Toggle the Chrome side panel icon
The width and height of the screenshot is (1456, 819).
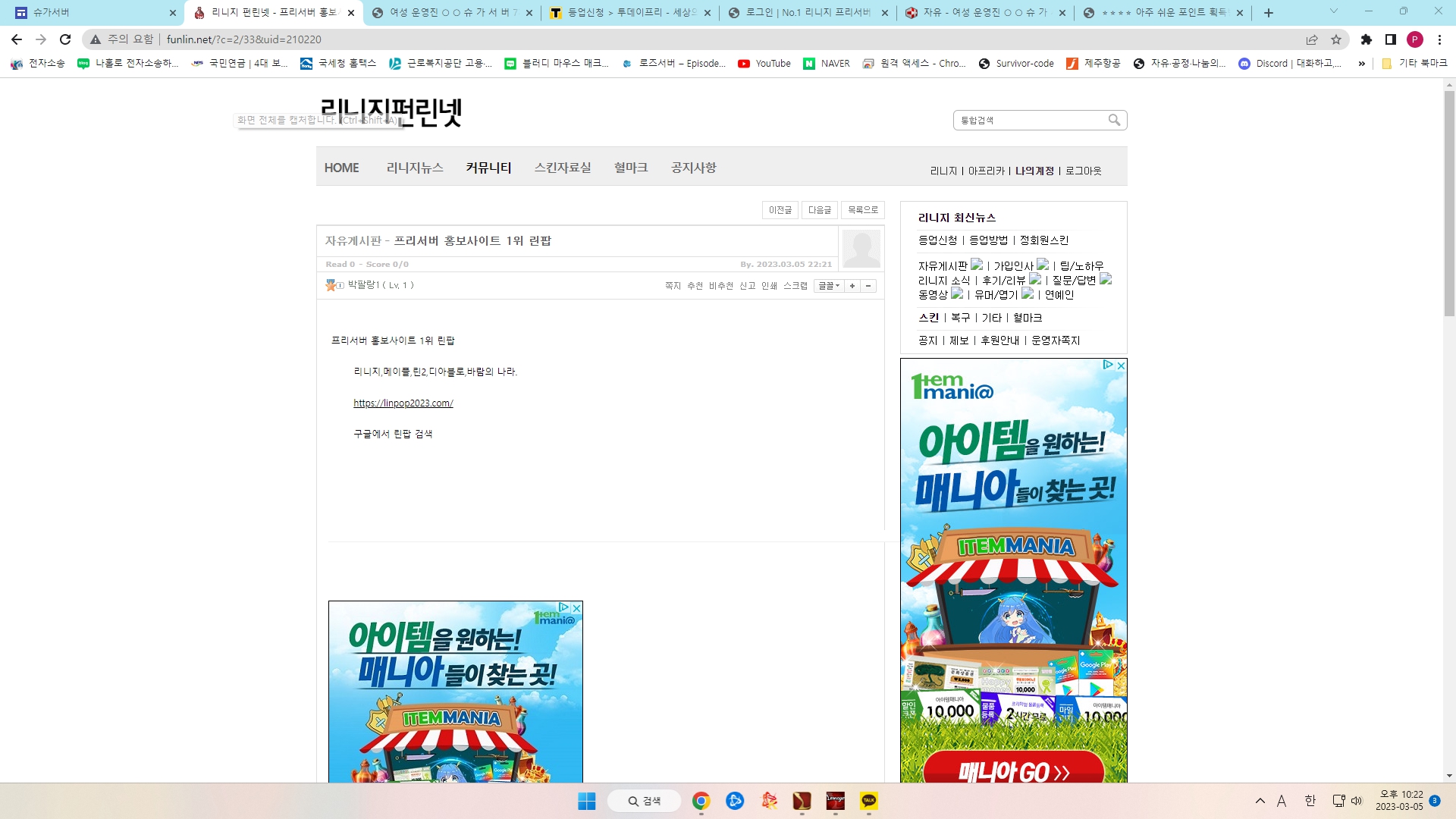(x=1391, y=39)
